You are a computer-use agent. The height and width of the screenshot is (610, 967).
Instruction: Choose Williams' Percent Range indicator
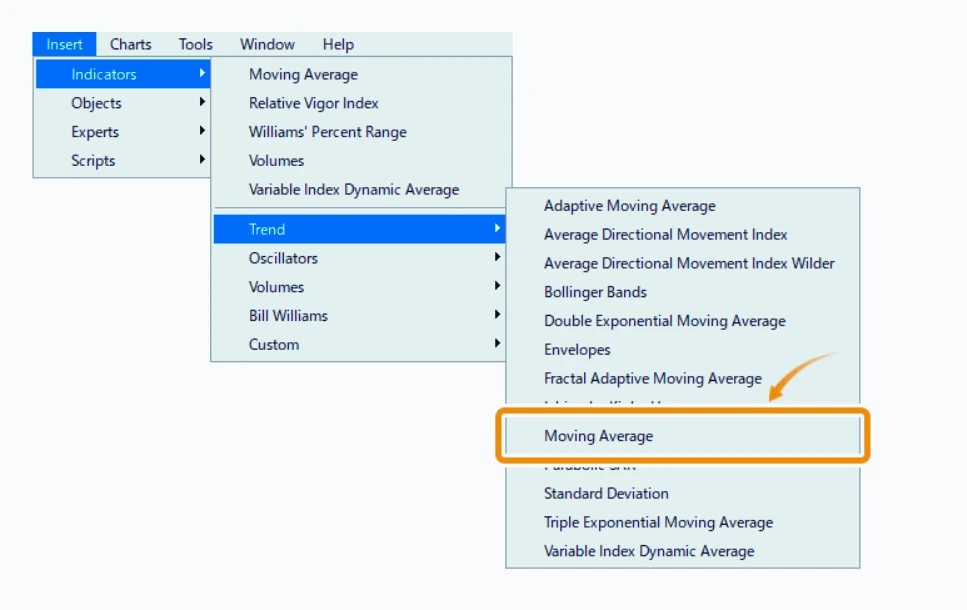(327, 132)
